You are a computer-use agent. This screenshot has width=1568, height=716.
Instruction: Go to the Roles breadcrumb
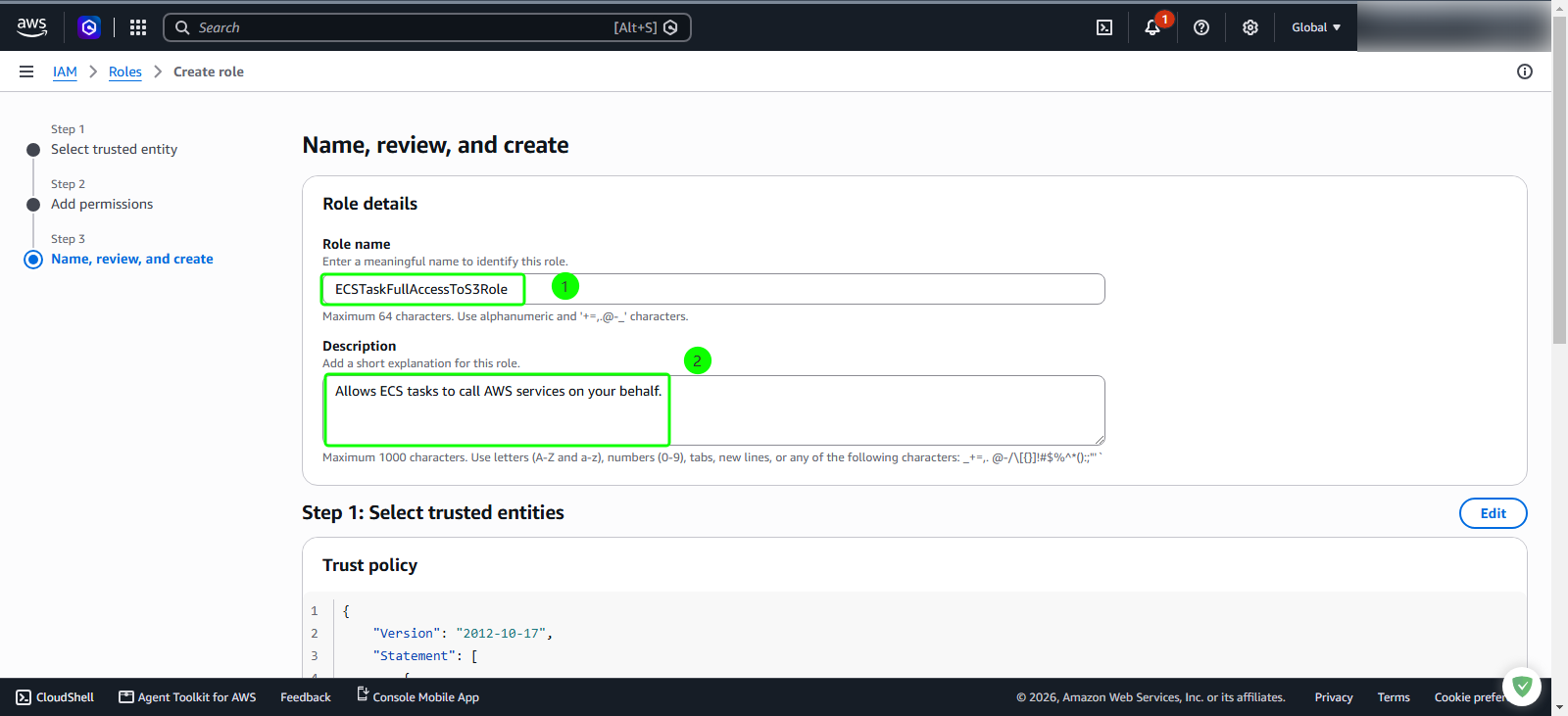click(125, 72)
